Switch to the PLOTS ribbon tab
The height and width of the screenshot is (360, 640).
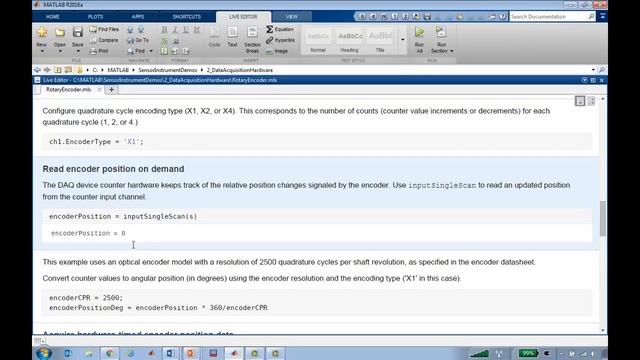click(96, 17)
